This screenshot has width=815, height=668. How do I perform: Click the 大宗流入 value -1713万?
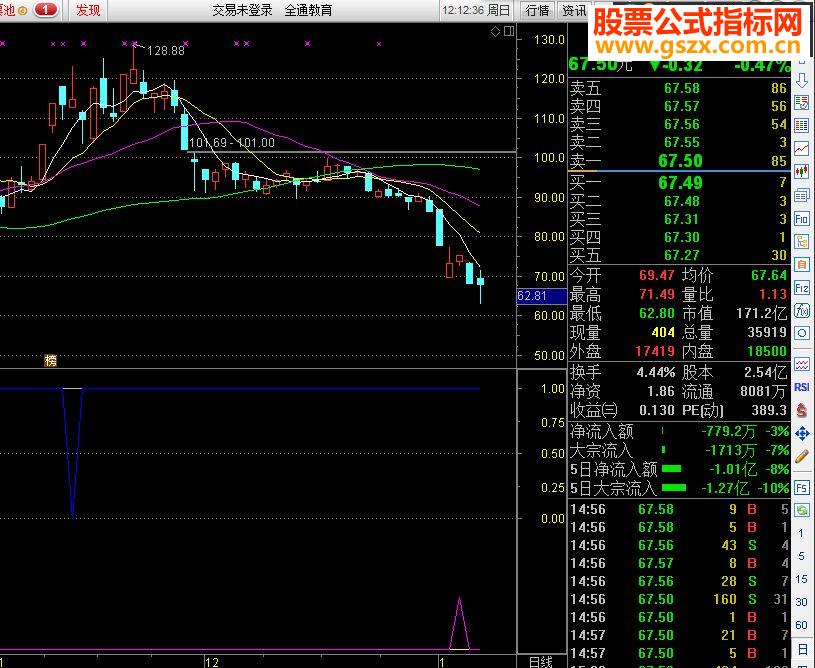coord(730,450)
